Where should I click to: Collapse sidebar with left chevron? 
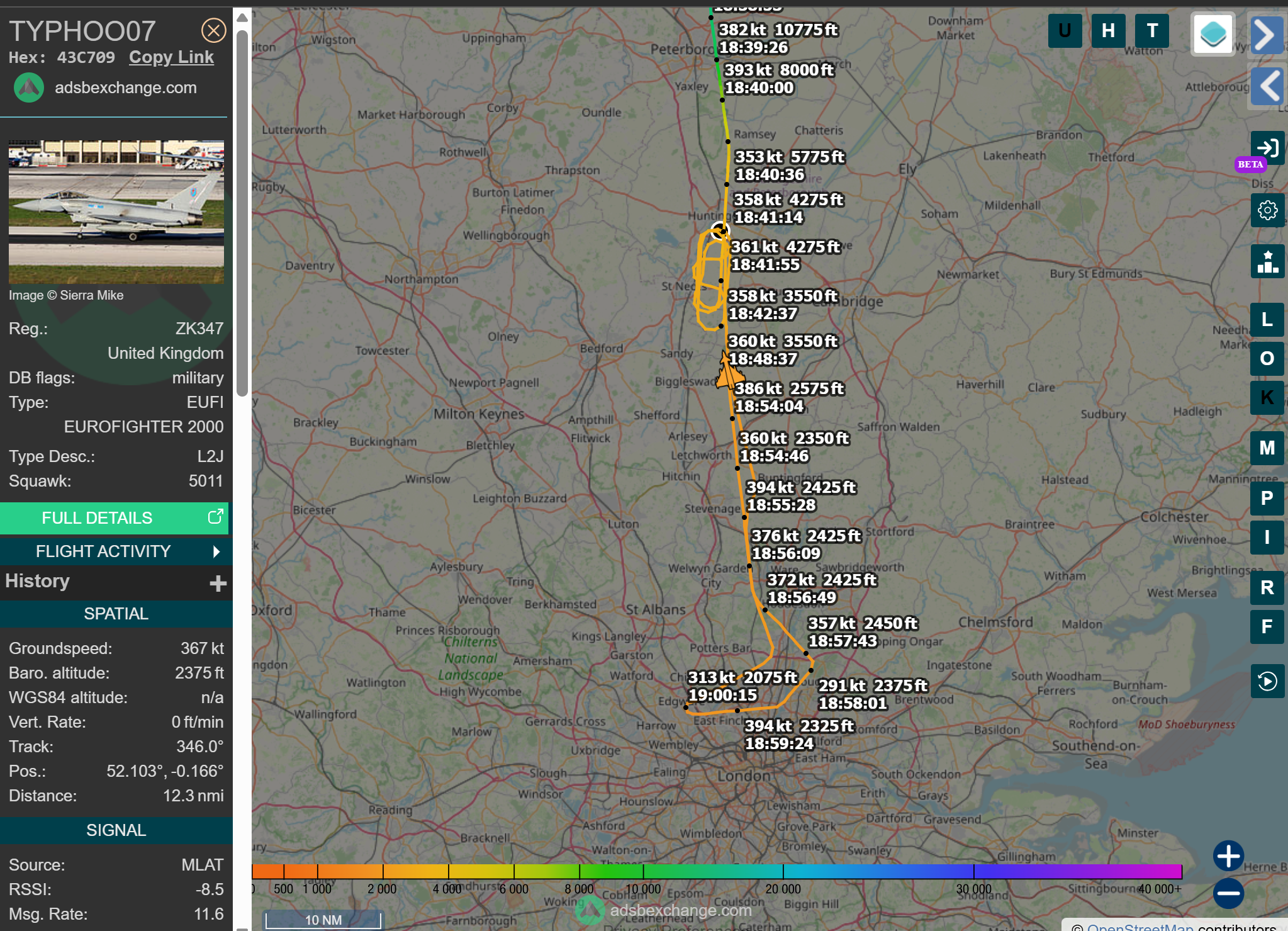(1266, 86)
